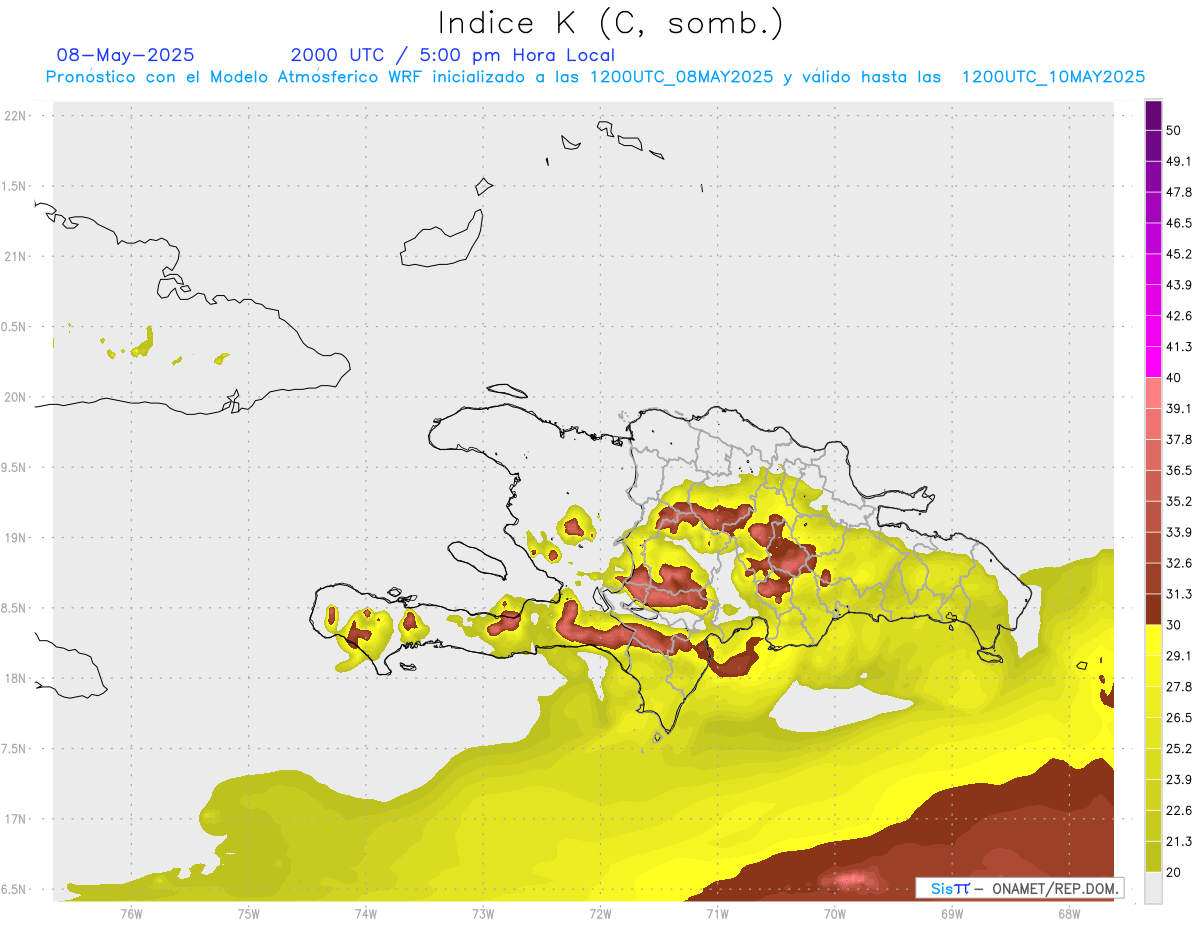Click the "37.8" colorbar value

coord(1179,440)
